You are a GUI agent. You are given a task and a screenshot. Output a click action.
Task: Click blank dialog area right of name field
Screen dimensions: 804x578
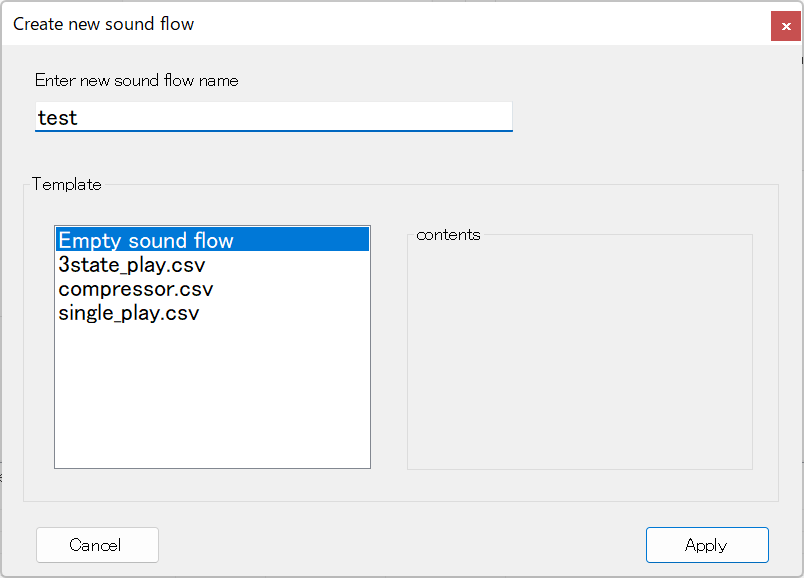tap(650, 117)
